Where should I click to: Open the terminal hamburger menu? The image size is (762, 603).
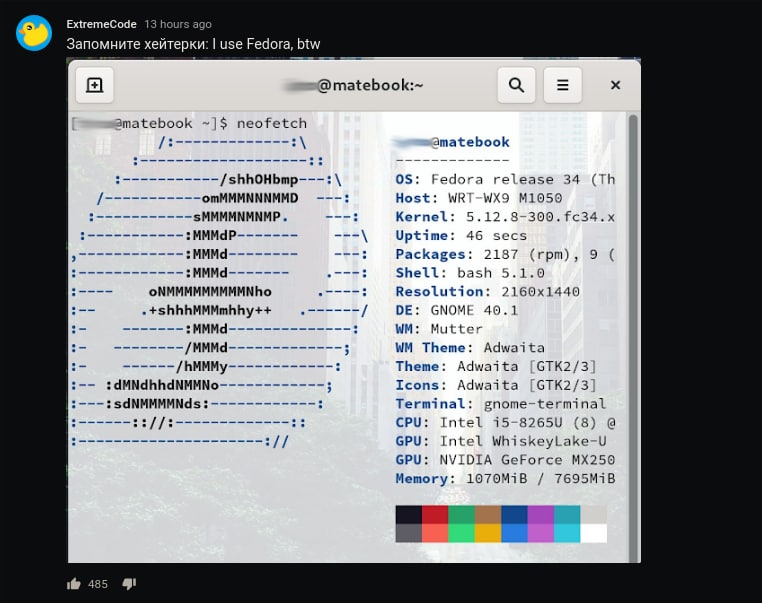pos(562,85)
